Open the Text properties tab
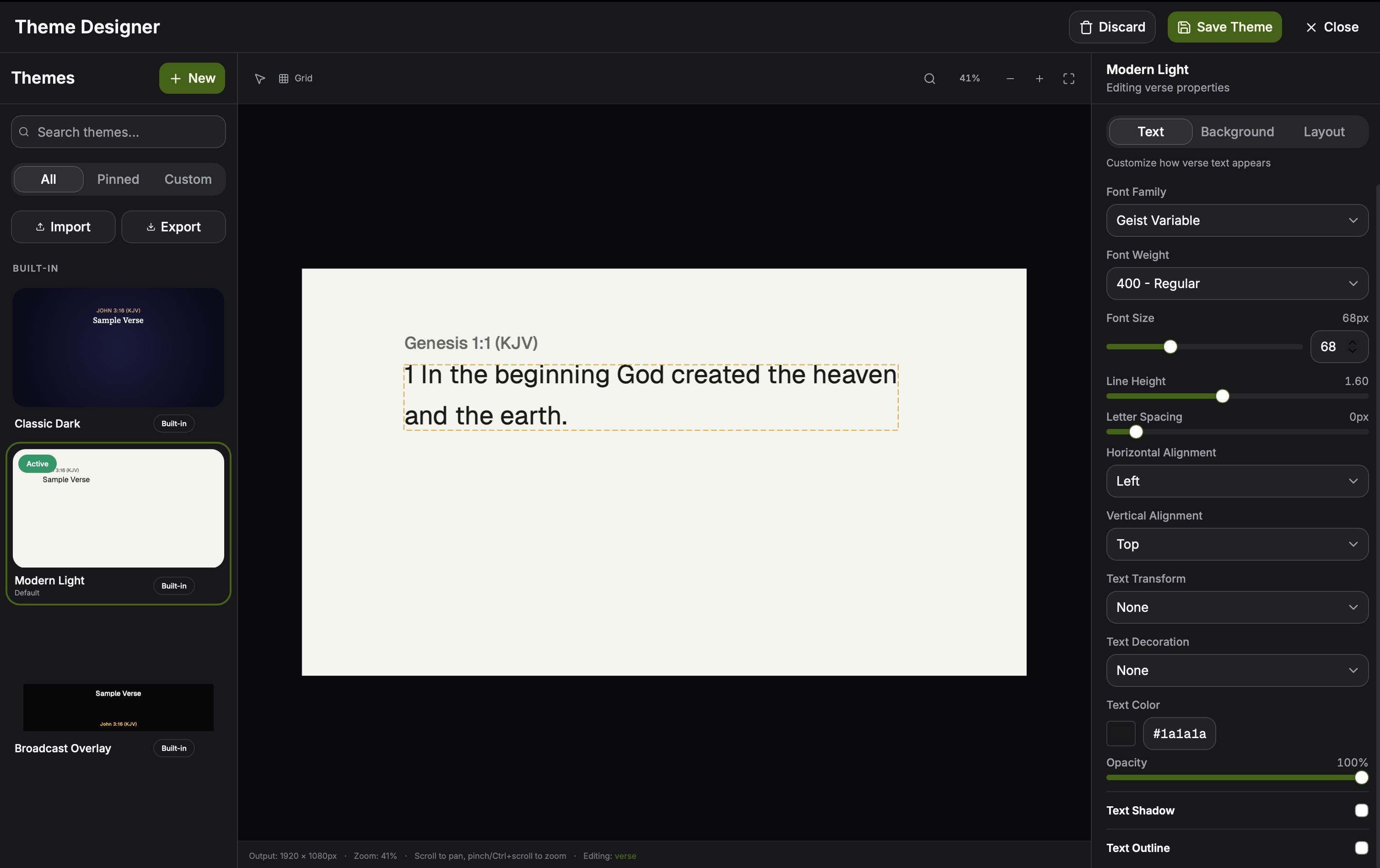Viewport: 1380px width, 868px height. (1150, 132)
